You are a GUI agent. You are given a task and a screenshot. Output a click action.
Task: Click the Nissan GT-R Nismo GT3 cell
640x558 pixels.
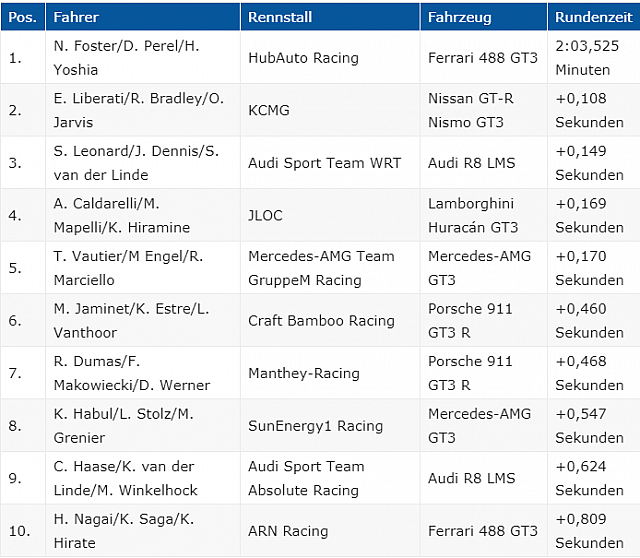[x=484, y=110]
